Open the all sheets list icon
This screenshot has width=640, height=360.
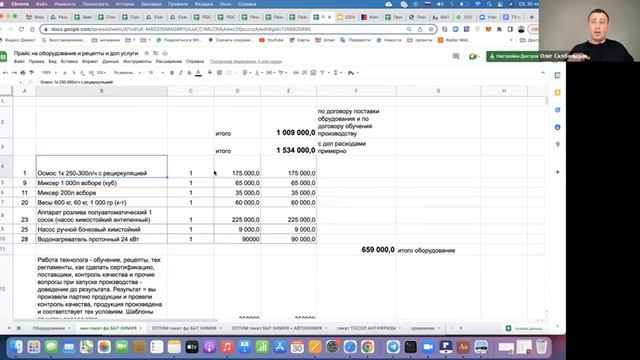coord(19,328)
